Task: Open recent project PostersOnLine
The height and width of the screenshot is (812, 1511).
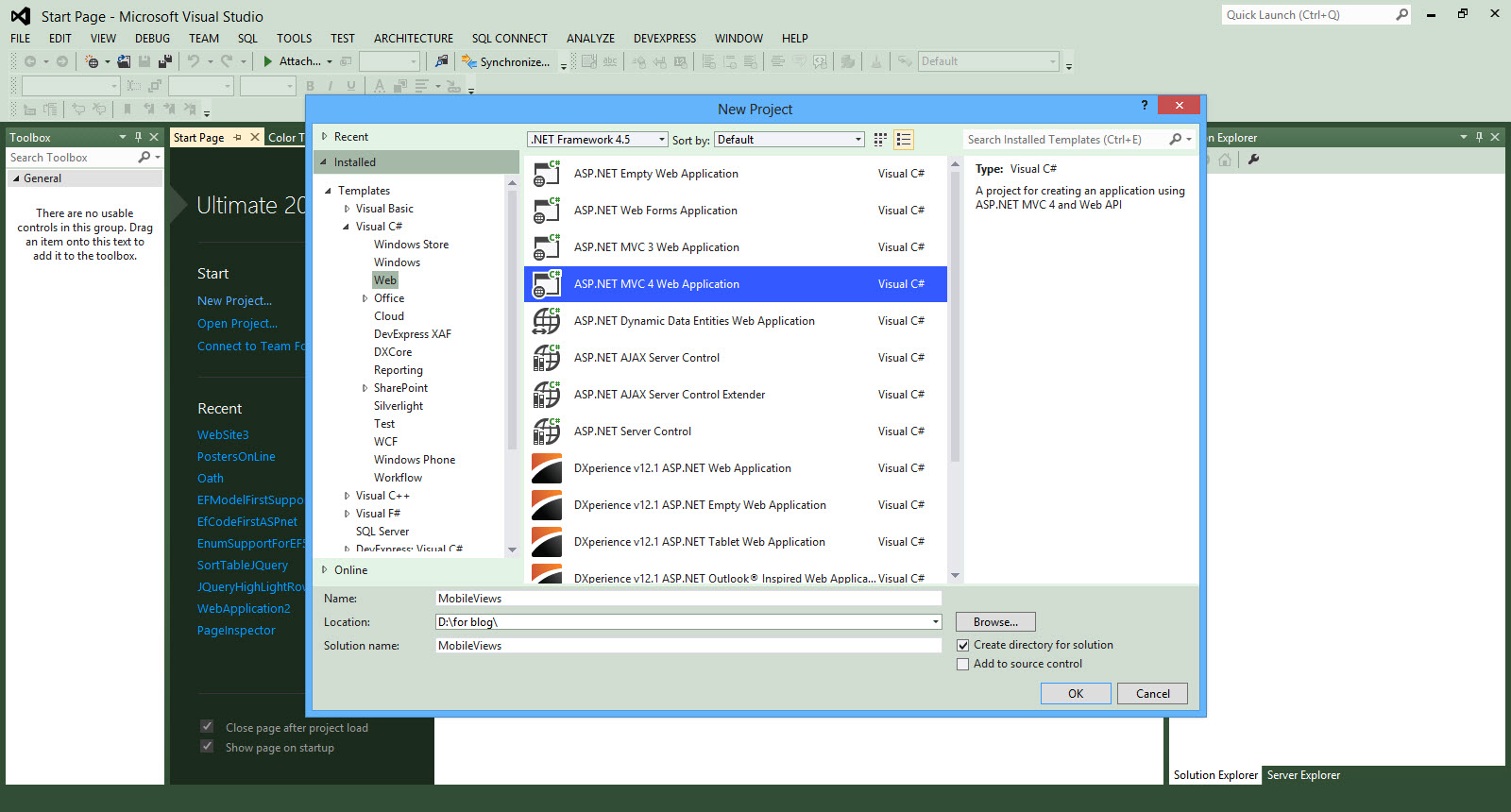Action: point(236,457)
